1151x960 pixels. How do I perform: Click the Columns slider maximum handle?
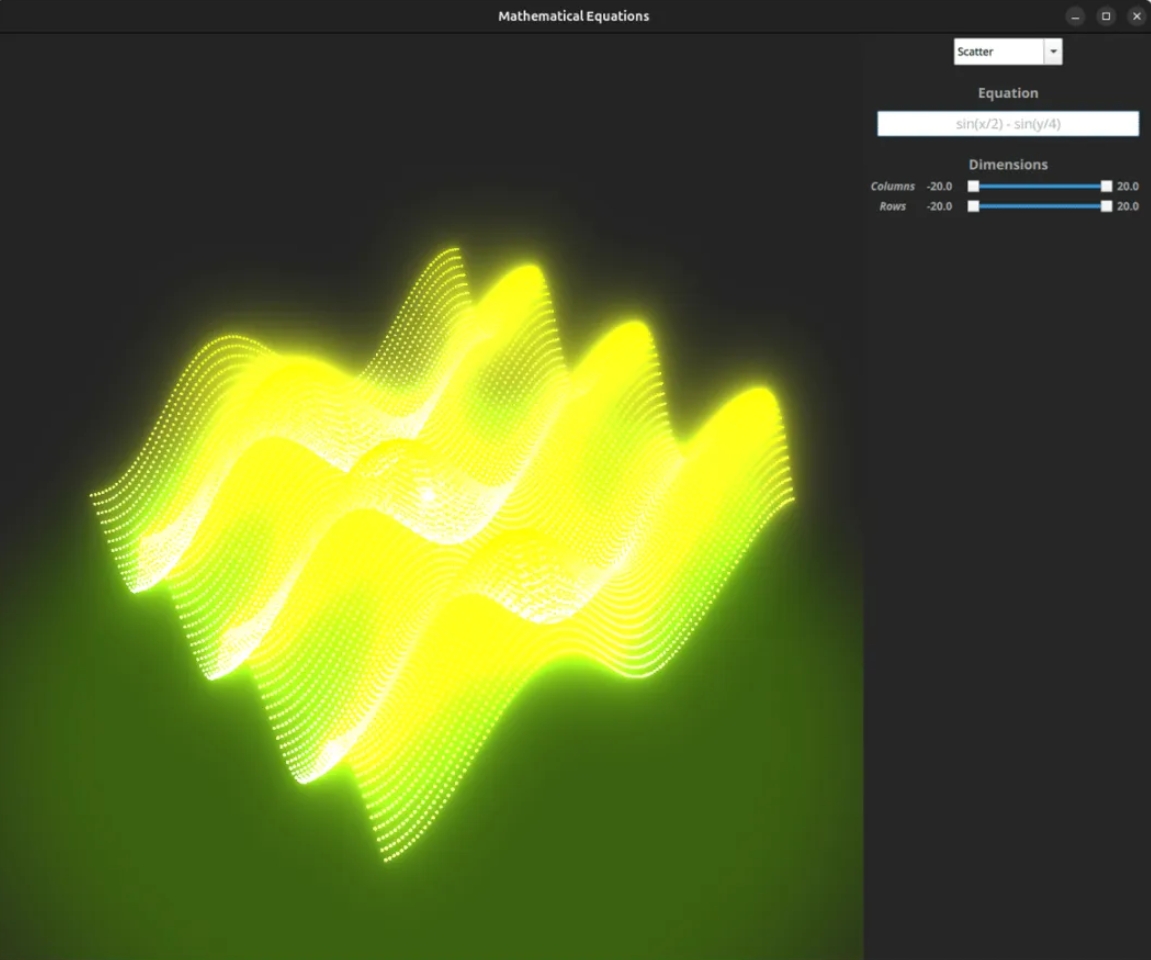(1106, 186)
